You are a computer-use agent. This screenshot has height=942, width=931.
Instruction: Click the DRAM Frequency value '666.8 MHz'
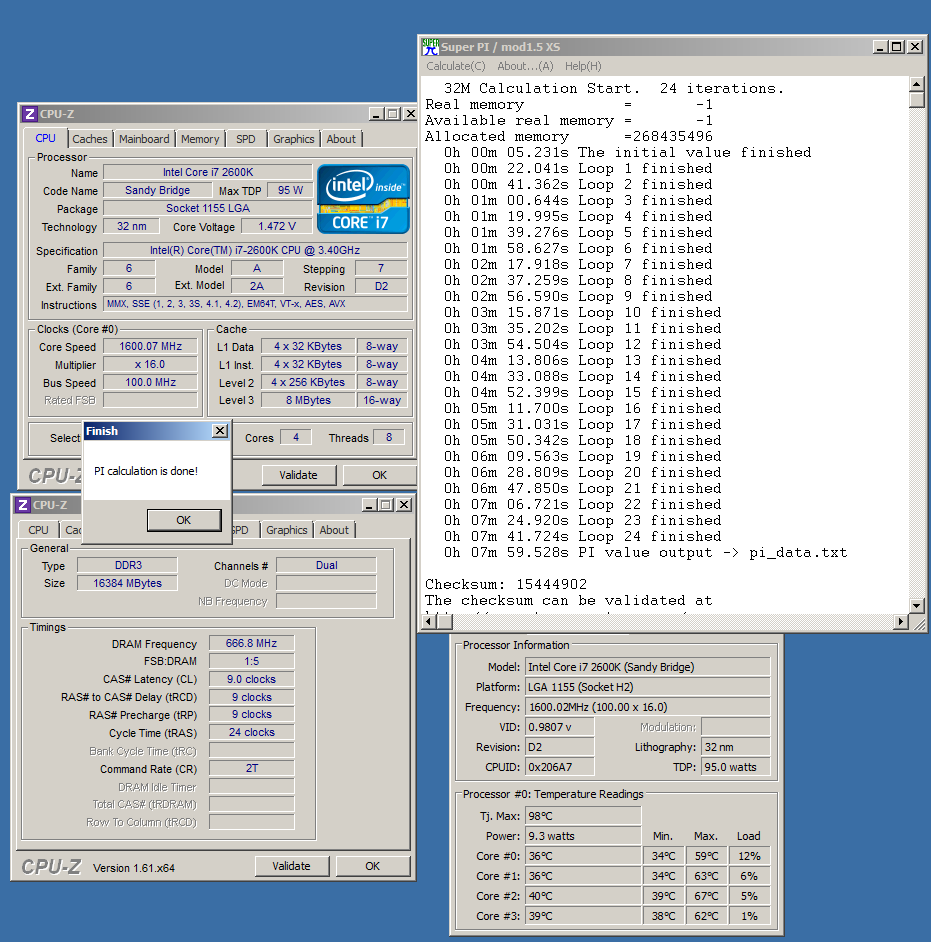tap(252, 643)
